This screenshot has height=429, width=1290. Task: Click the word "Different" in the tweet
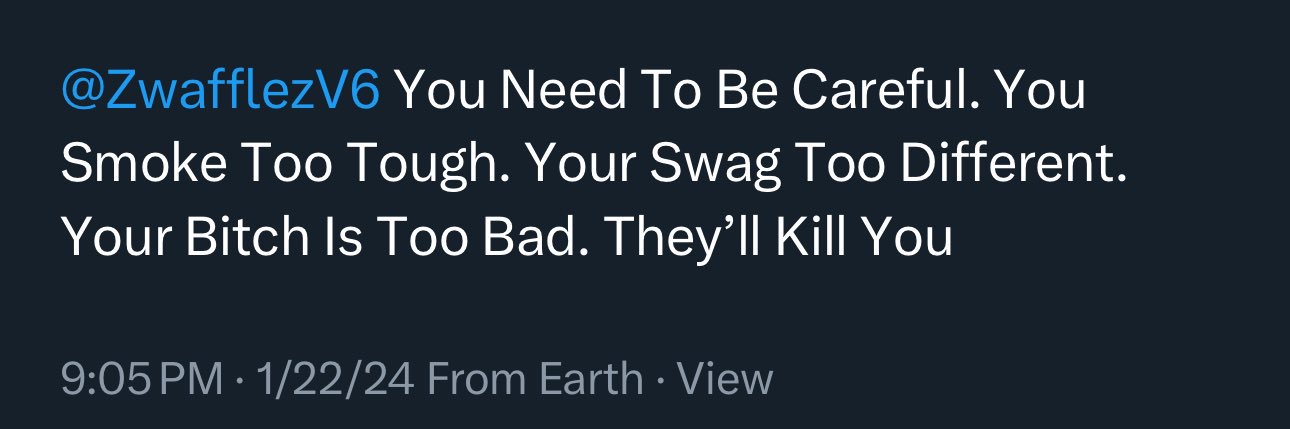pos(1012,166)
